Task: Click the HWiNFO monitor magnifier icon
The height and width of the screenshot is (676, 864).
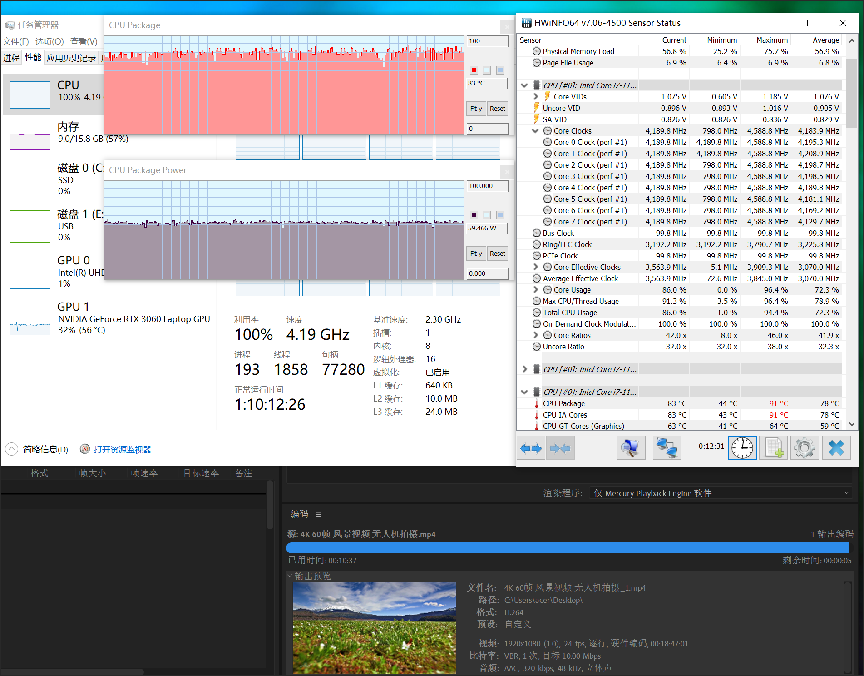Action: click(631, 448)
